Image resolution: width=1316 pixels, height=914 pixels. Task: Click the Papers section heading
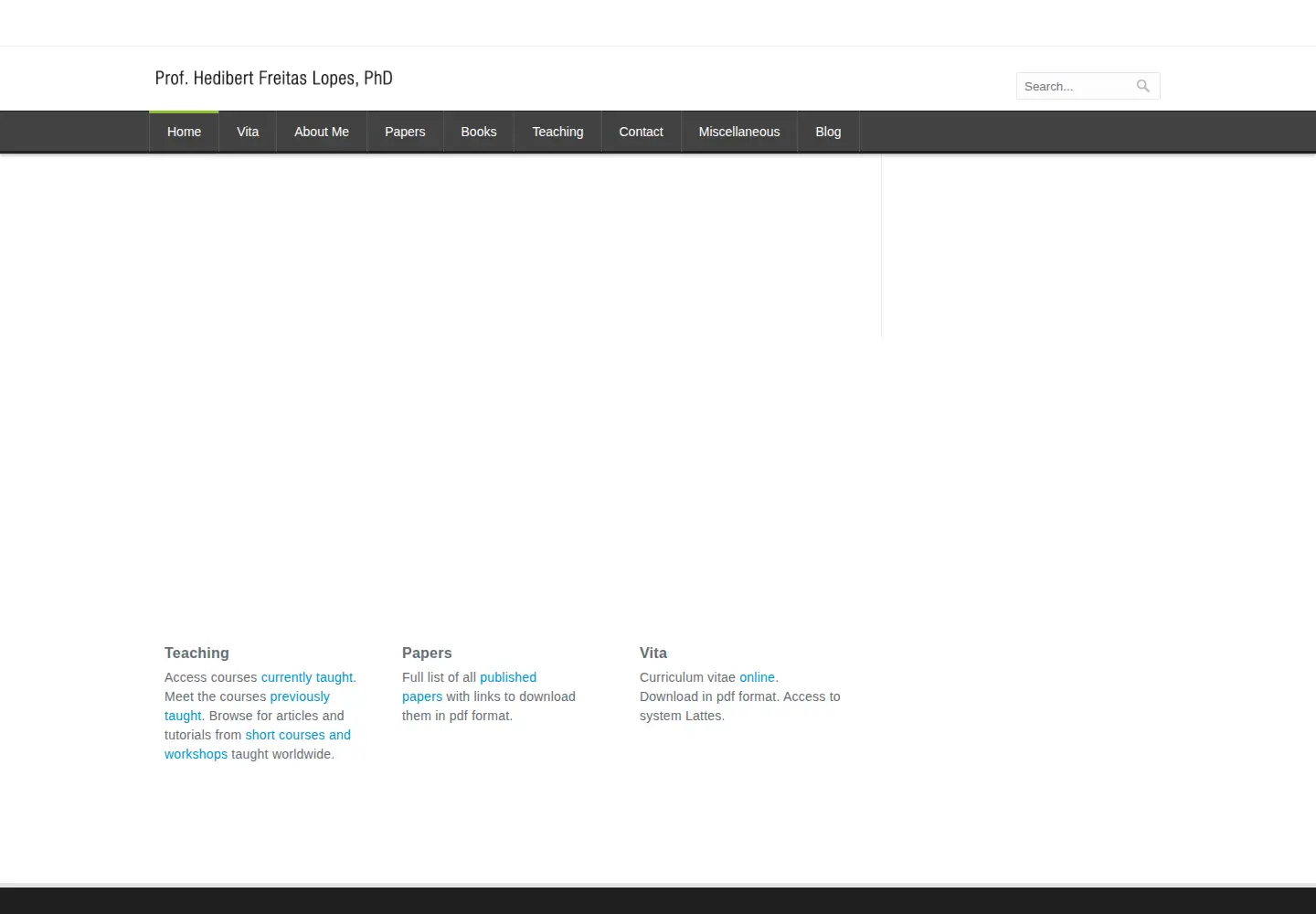coord(427,653)
